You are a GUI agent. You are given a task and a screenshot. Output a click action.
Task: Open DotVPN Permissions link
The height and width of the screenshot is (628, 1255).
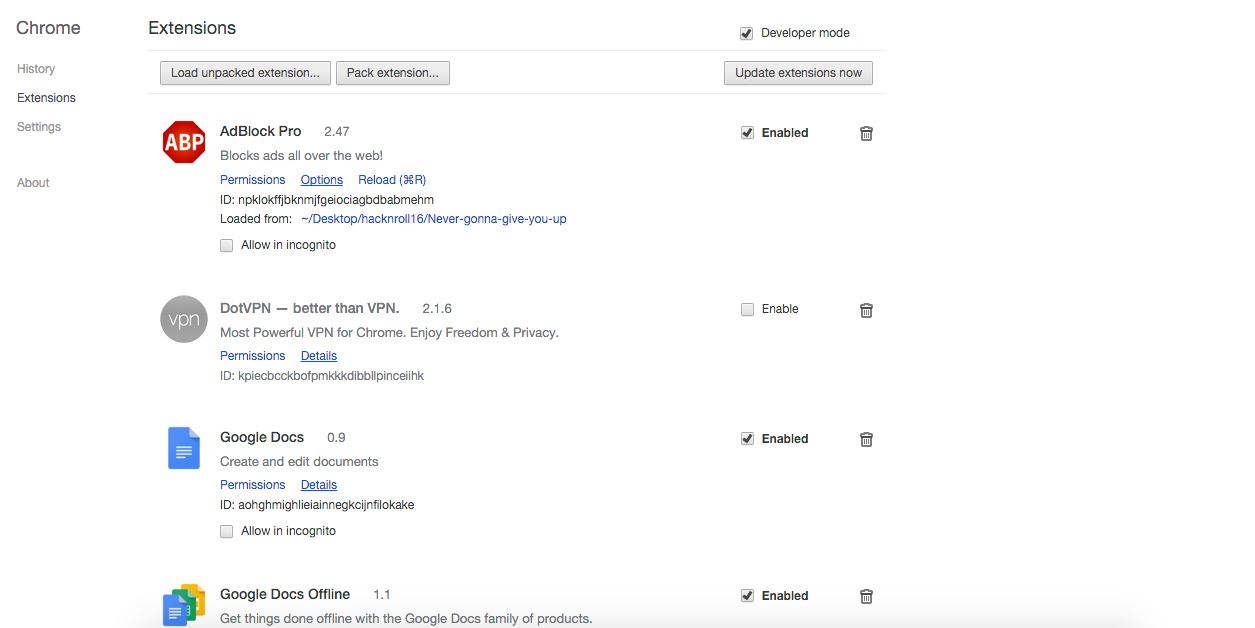tap(253, 356)
